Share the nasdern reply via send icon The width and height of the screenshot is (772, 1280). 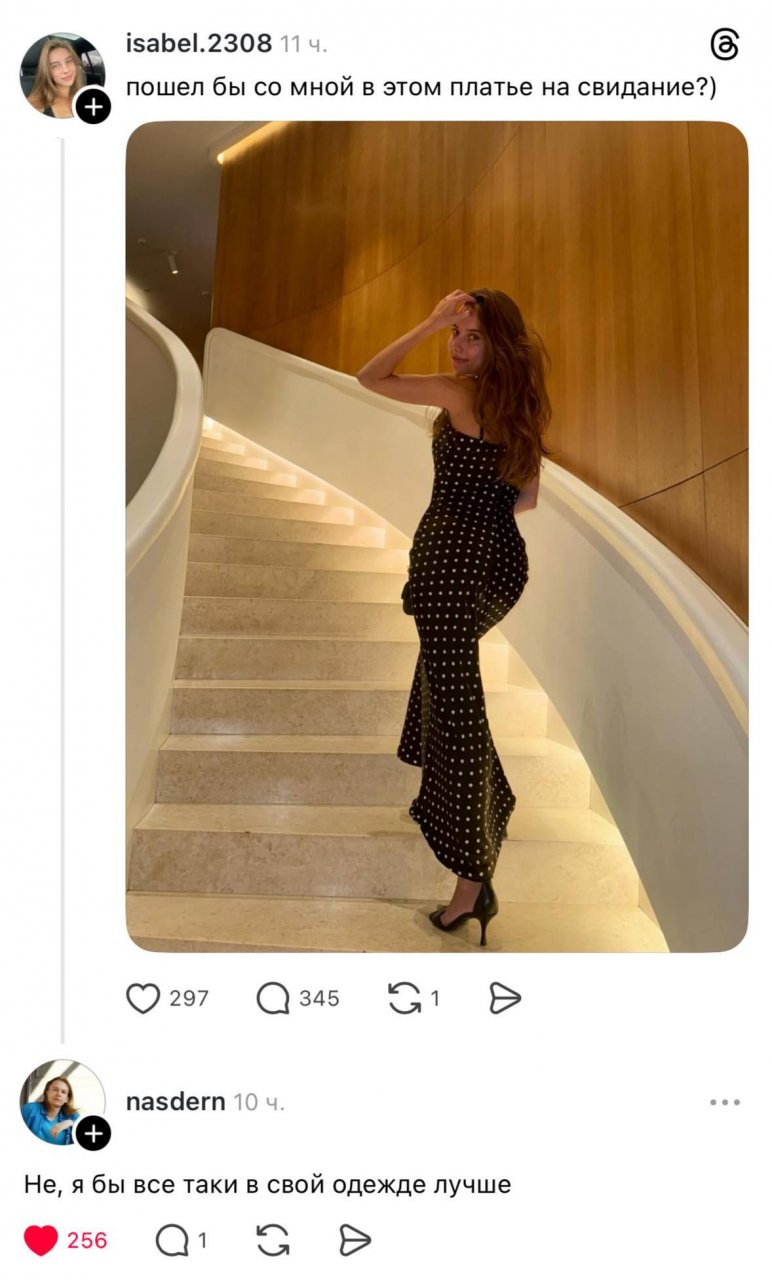point(354,1241)
